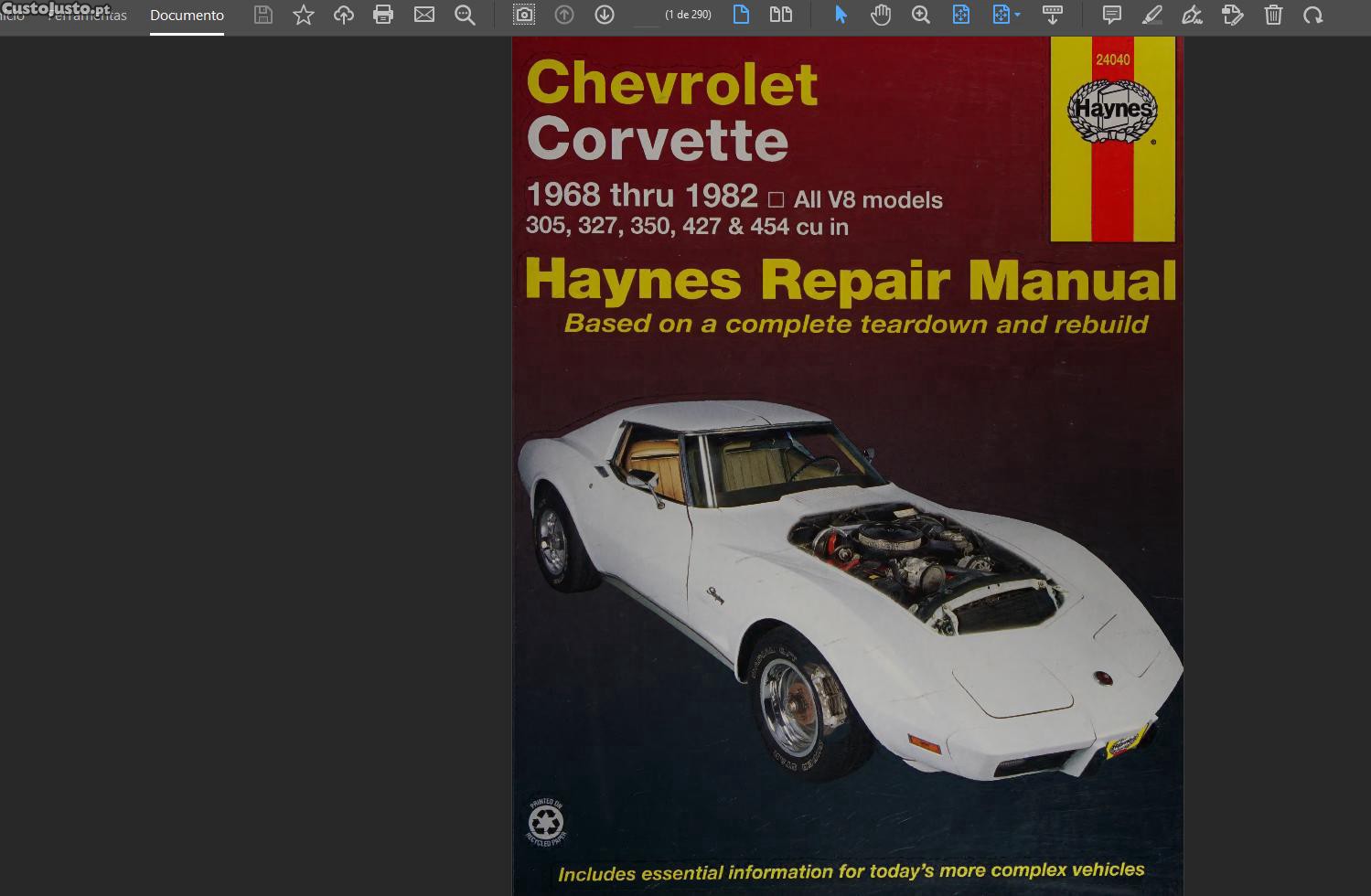The width and height of the screenshot is (1371, 896).
Task: Add a comment with the speech bubble icon
Action: pyautogui.click(x=1112, y=15)
